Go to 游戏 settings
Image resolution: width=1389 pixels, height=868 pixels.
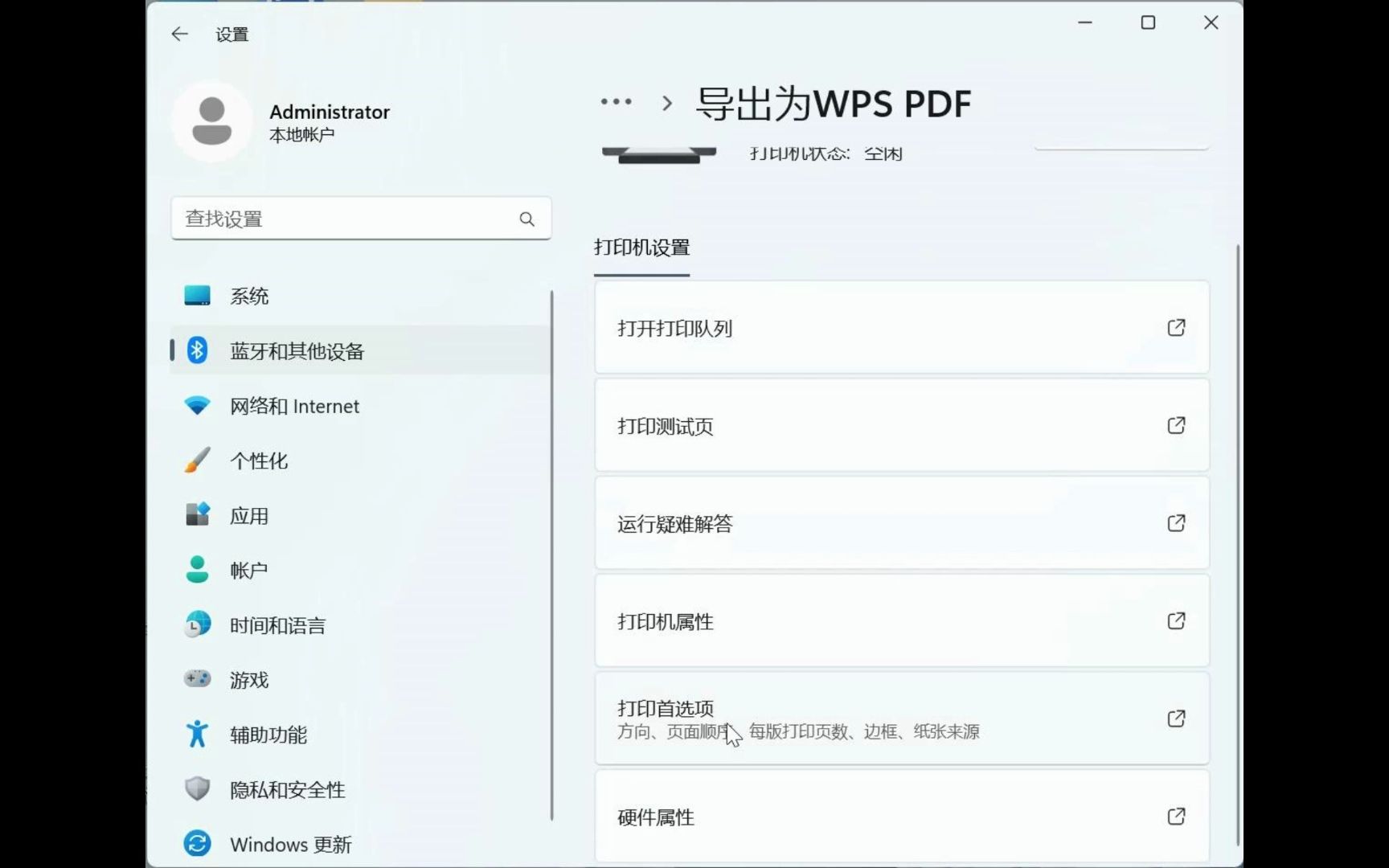(361, 679)
